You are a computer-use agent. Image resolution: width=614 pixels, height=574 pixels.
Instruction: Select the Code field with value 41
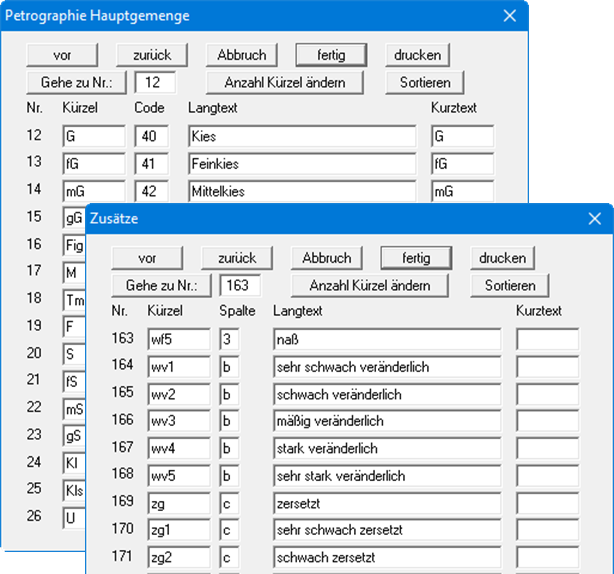[151, 163]
